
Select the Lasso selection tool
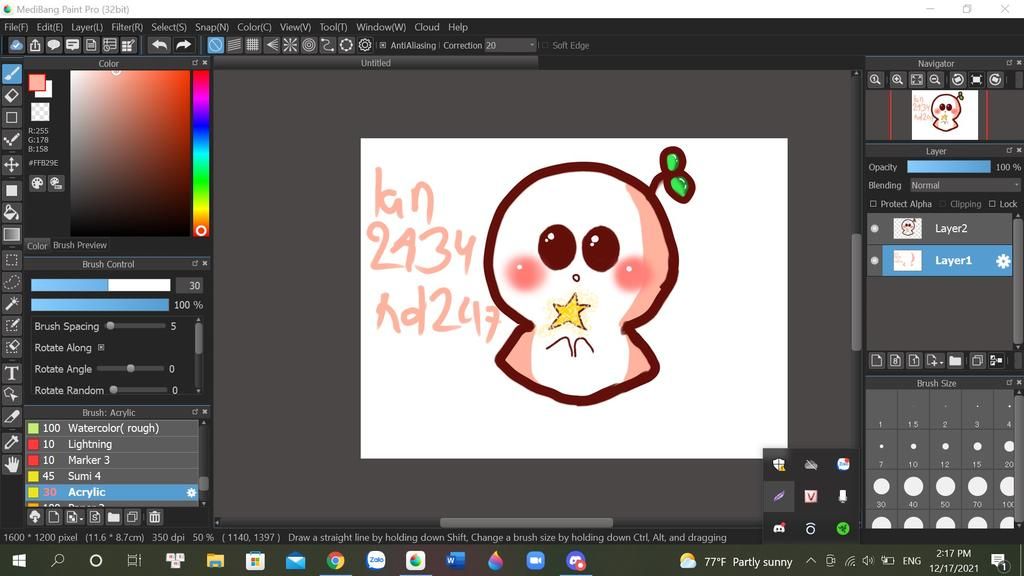(x=12, y=282)
